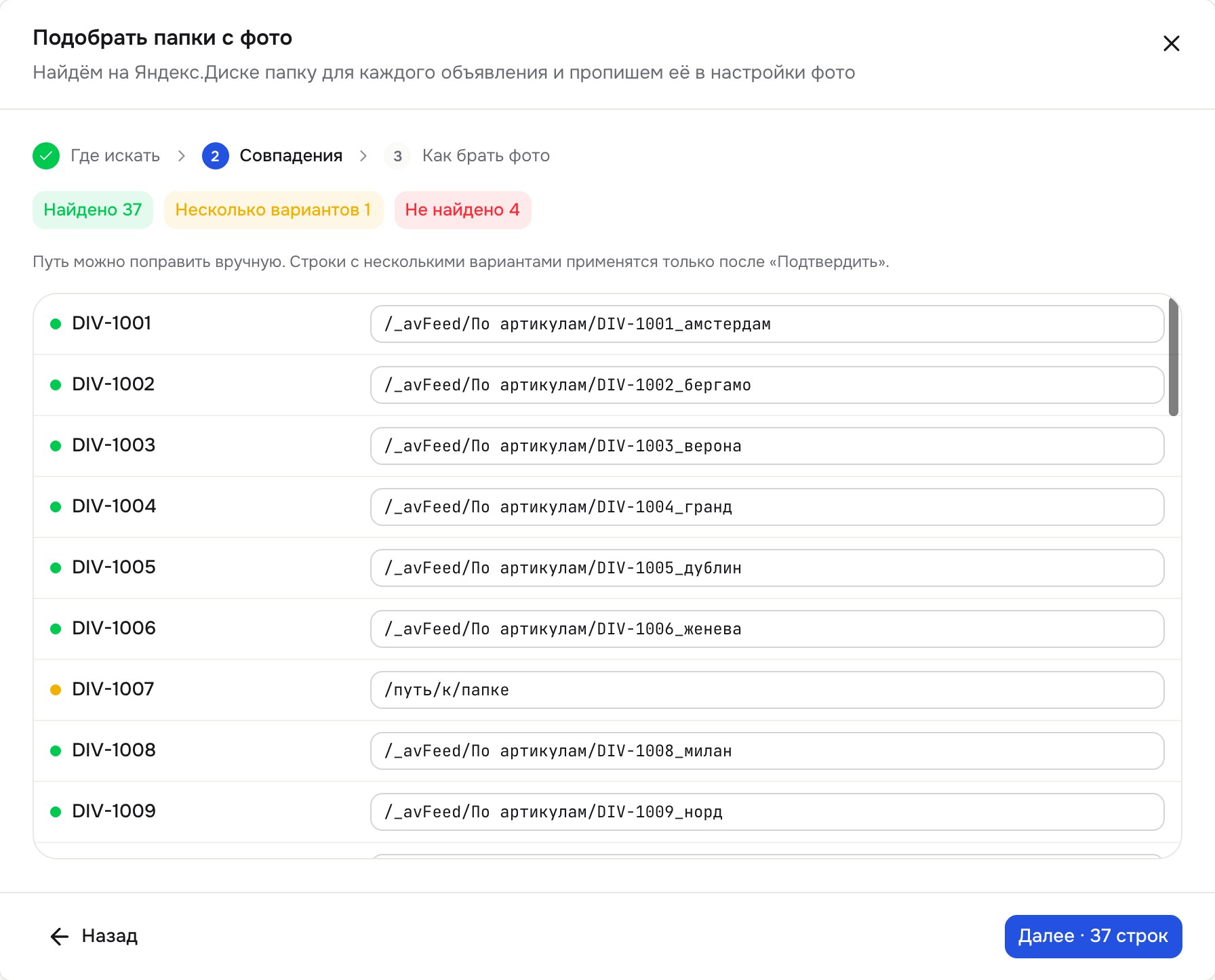
Task: Edit the path field for DIV-1001
Action: point(767,324)
